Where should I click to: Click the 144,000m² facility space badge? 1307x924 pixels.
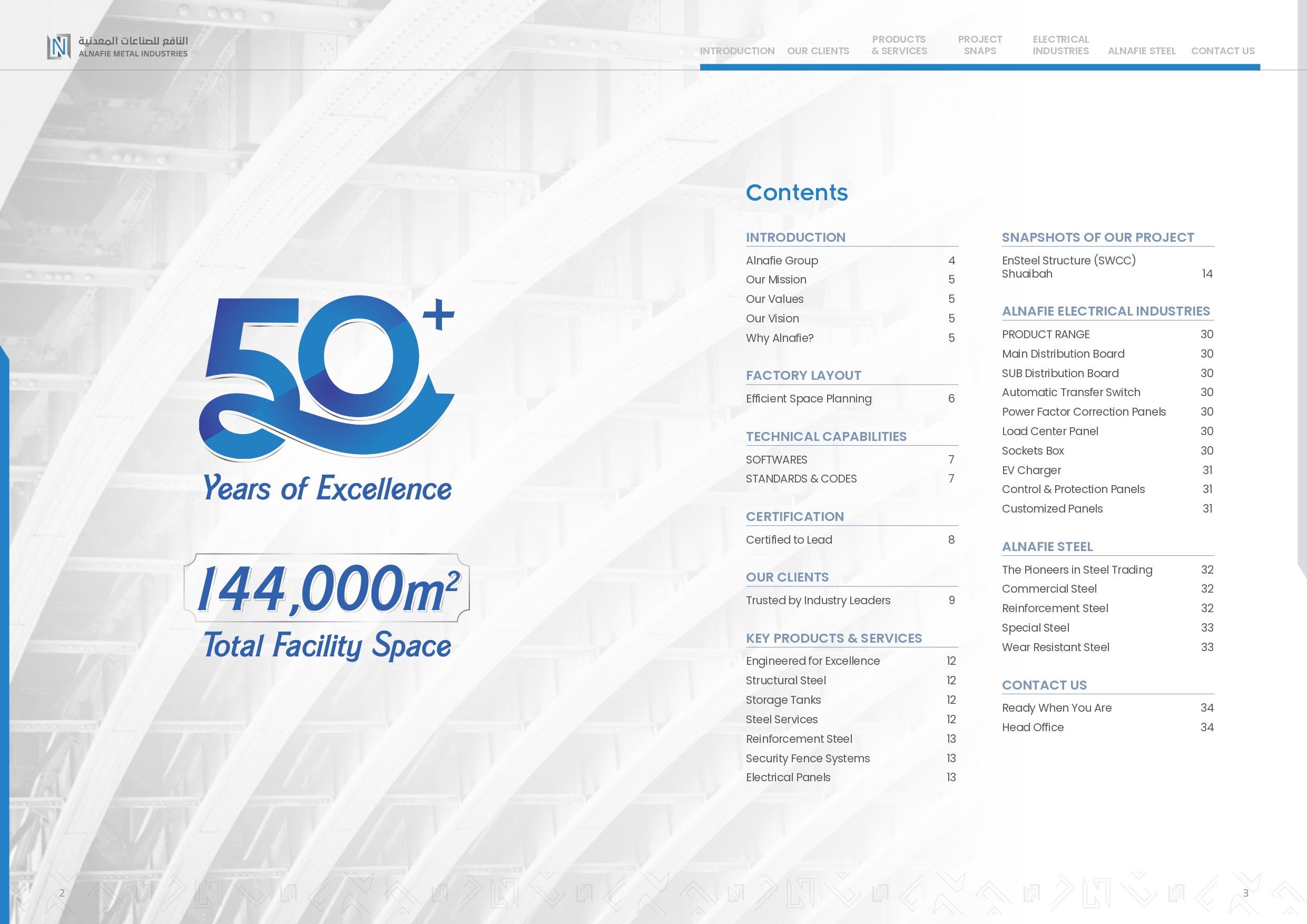click(x=327, y=588)
